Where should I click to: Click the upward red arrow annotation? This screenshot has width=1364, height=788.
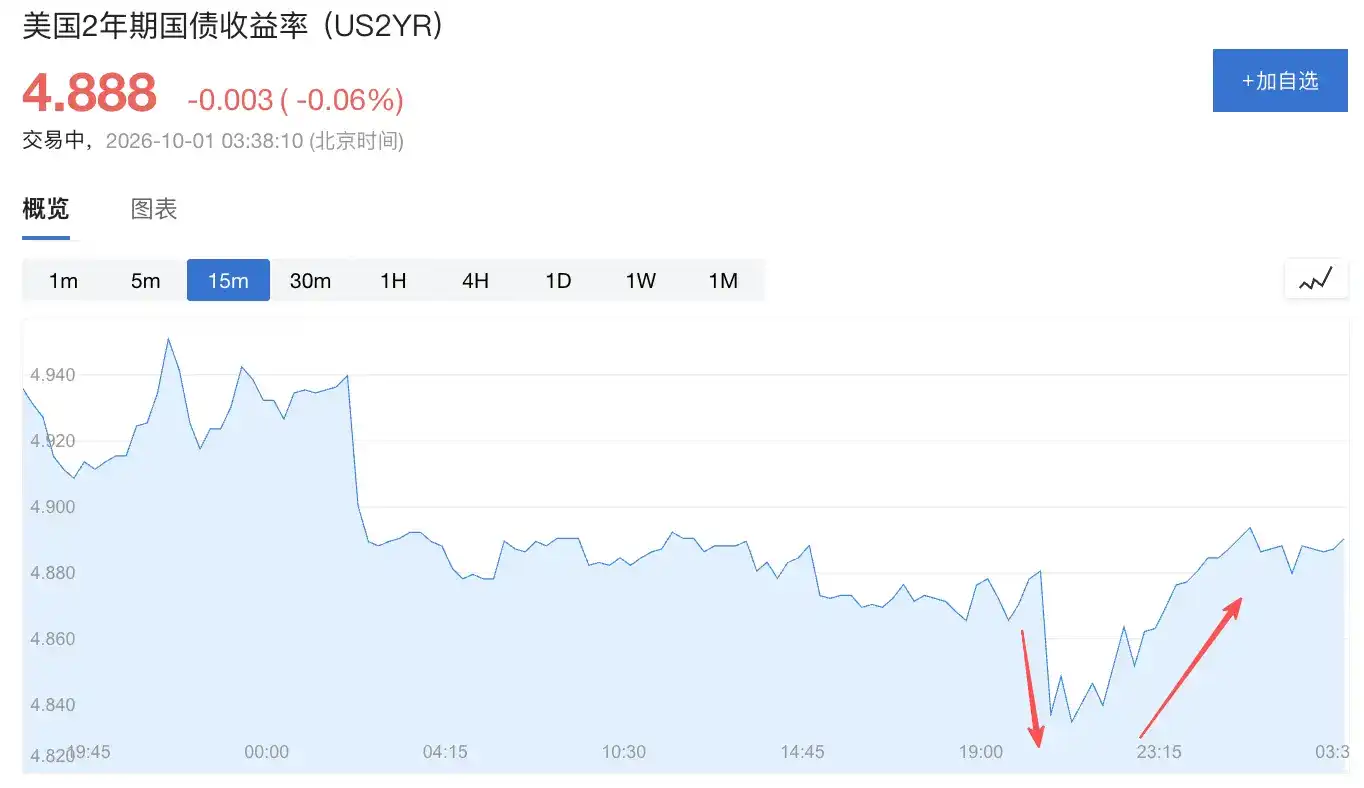pos(1192,667)
